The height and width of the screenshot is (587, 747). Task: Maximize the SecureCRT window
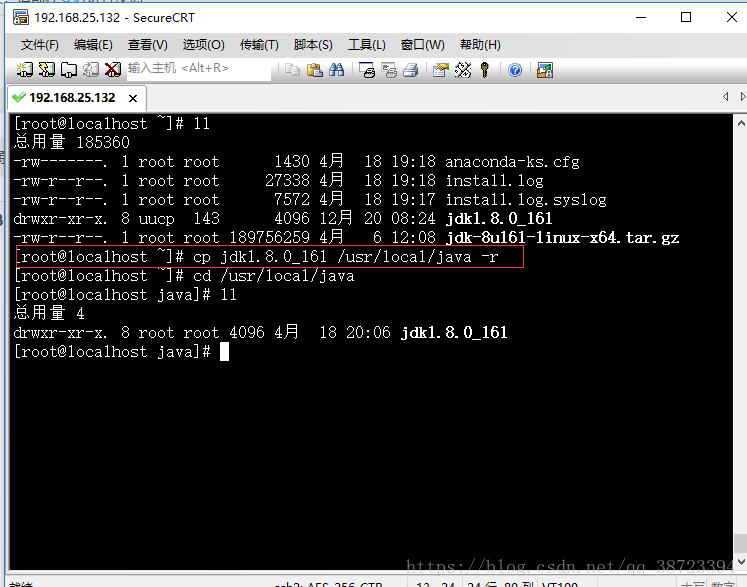pos(686,17)
